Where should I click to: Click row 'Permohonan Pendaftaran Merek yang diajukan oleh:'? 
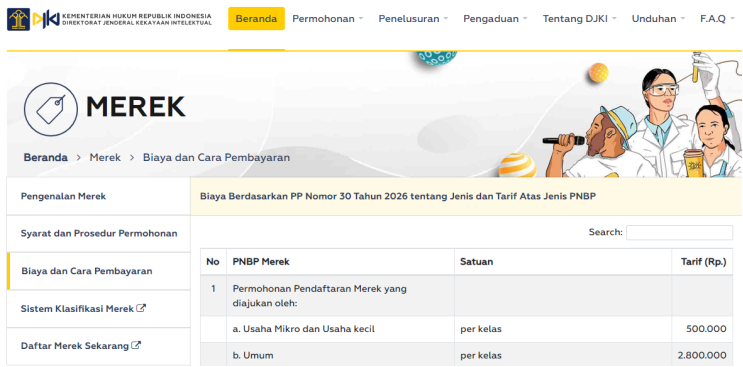point(466,295)
